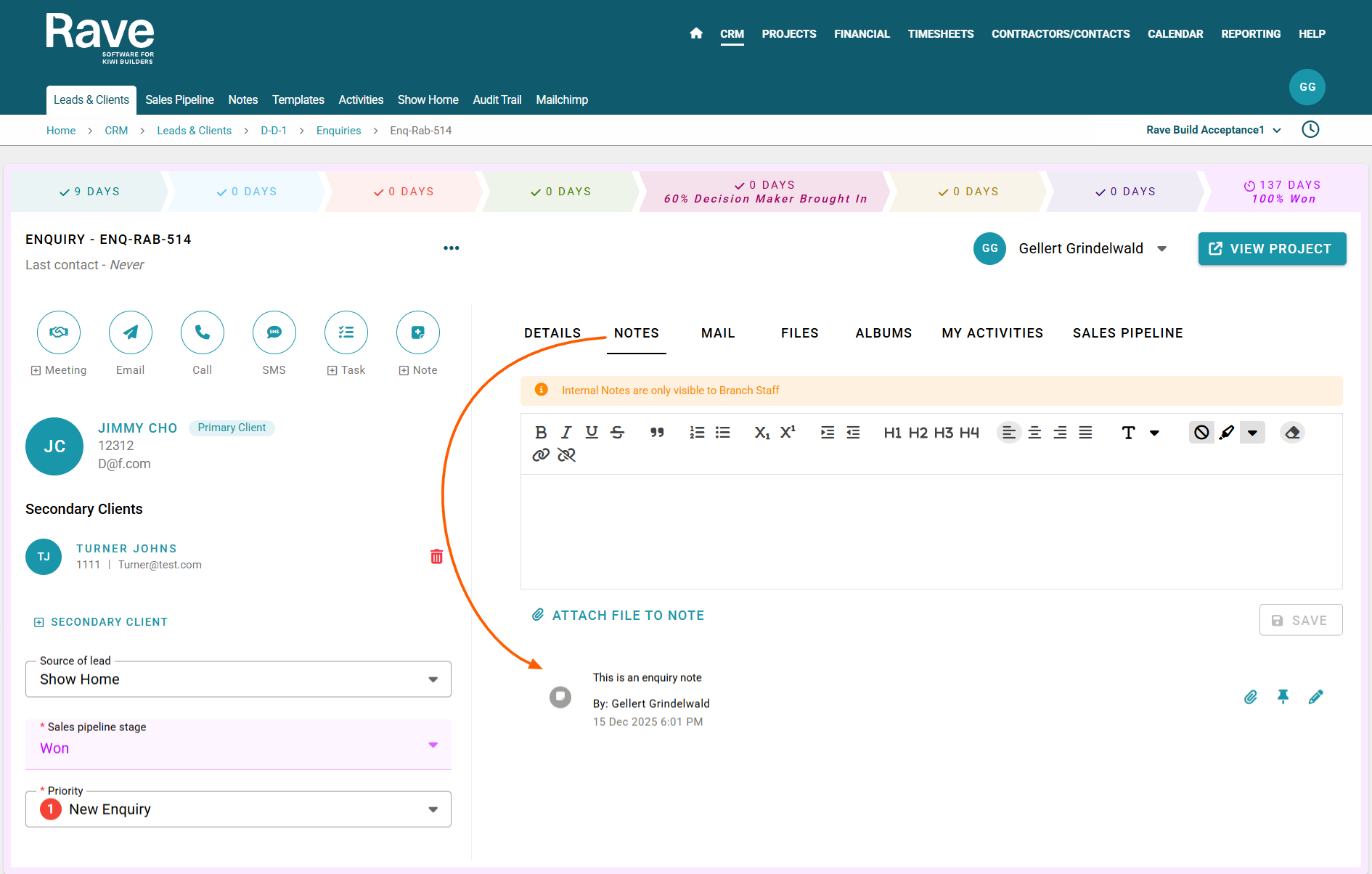Pin the enquiry note
Screen dimensions: 1372x874
pos(1283,697)
